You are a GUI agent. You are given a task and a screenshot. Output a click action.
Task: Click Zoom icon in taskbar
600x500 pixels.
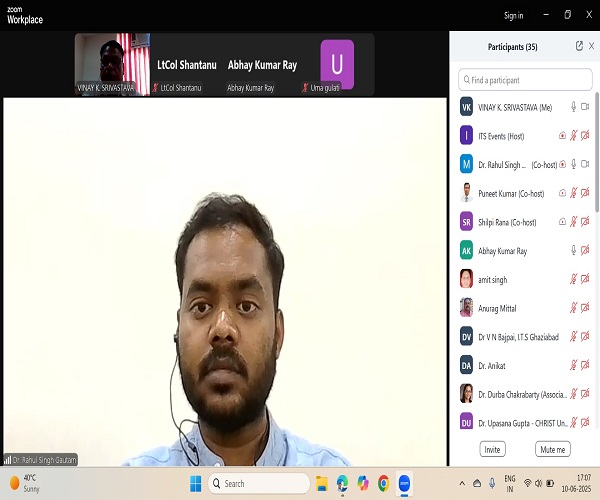pos(404,483)
